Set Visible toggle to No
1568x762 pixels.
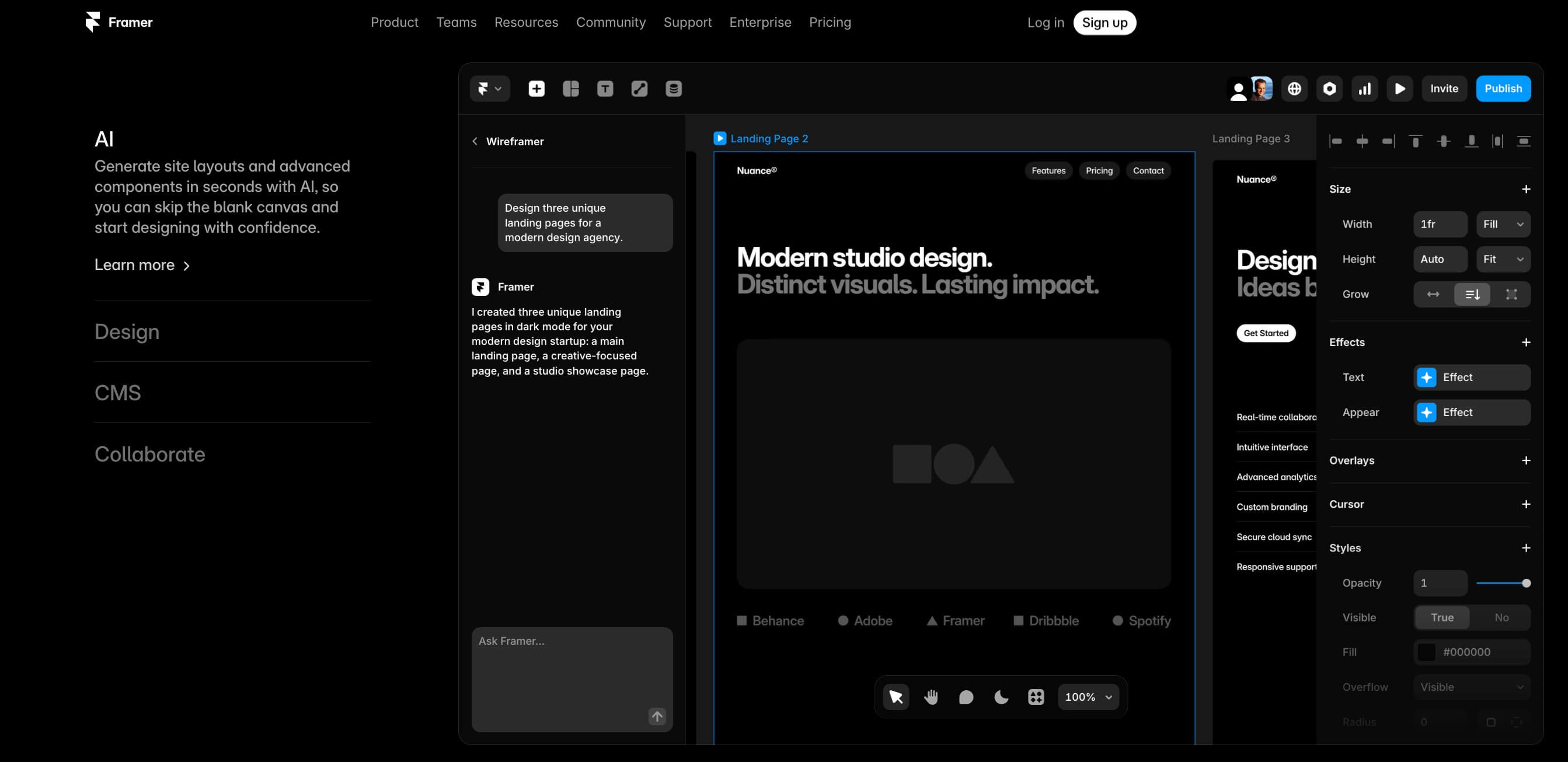1501,617
